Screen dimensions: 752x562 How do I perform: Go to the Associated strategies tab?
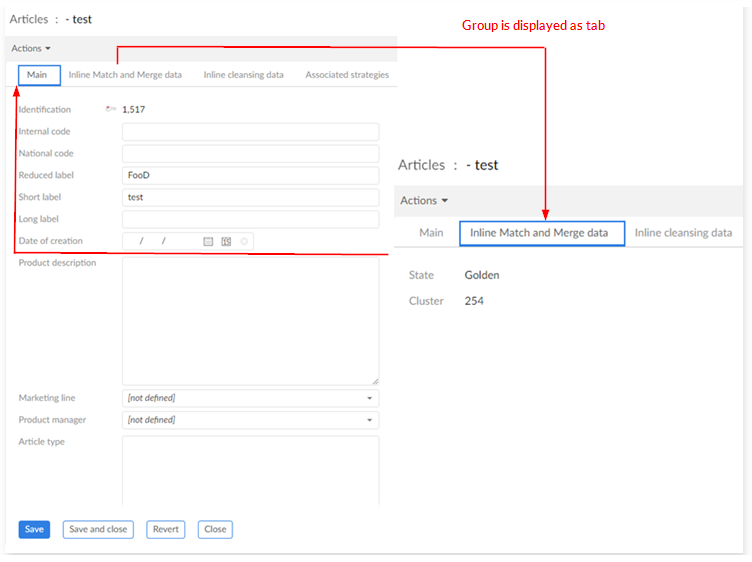[x=347, y=75]
